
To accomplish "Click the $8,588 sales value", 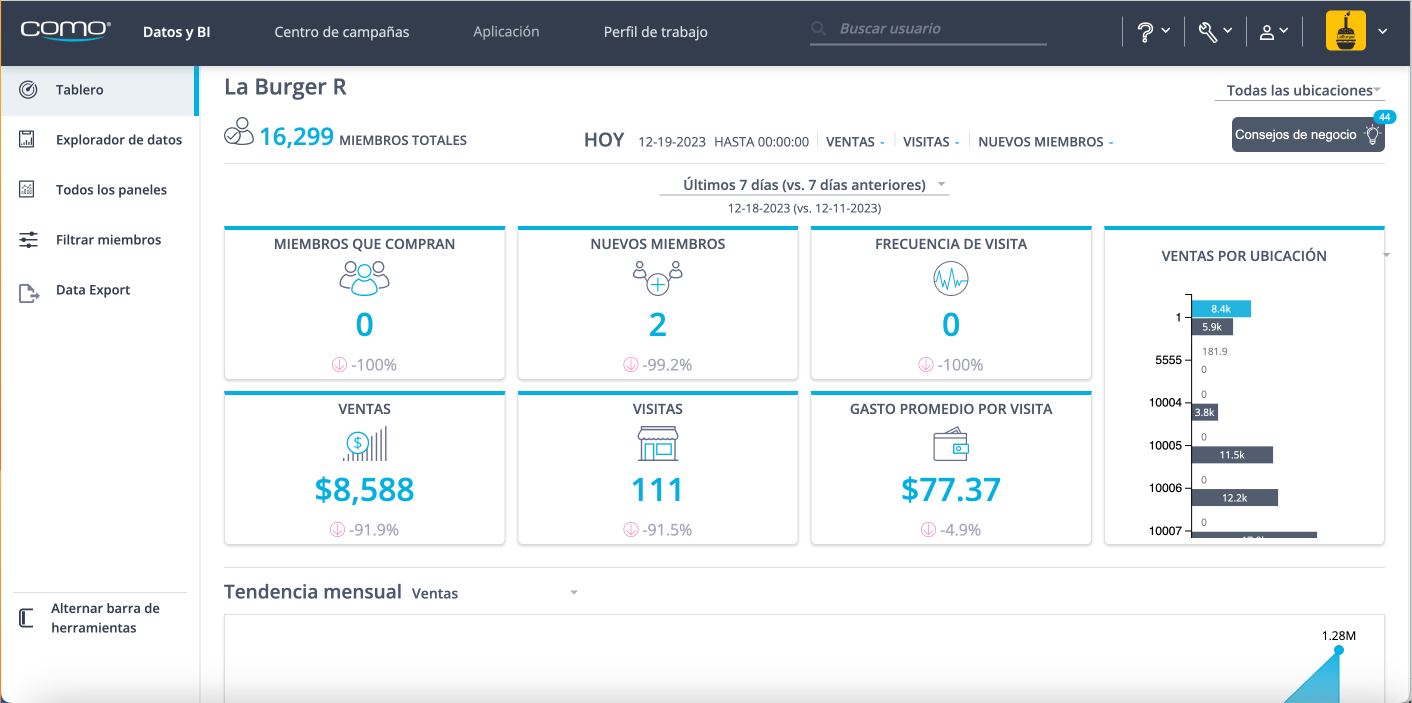I will click(364, 490).
